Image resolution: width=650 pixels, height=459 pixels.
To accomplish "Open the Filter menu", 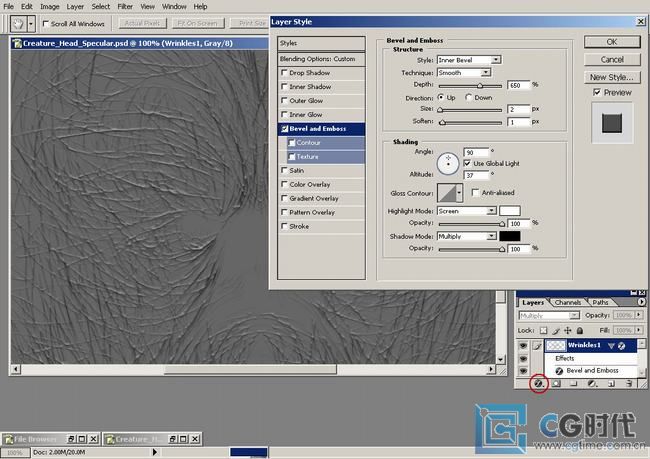I will (125, 7).
